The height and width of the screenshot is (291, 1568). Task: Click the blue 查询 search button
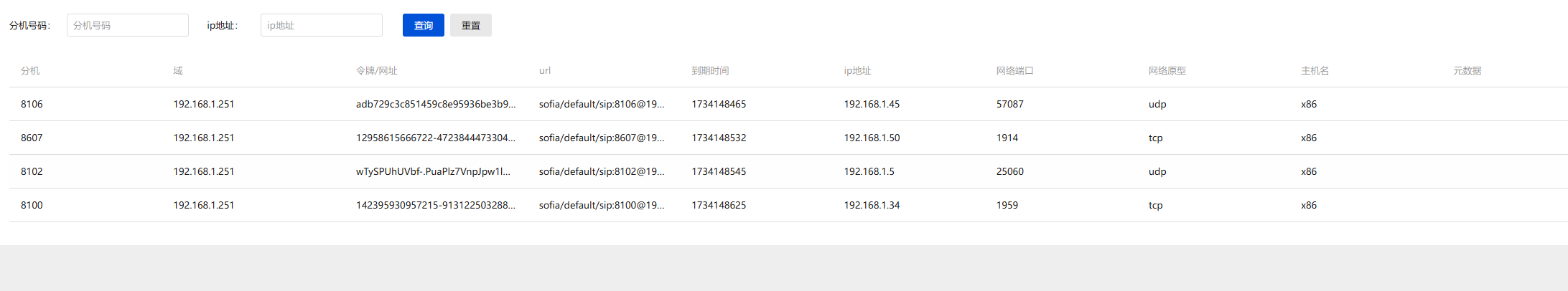pos(423,25)
